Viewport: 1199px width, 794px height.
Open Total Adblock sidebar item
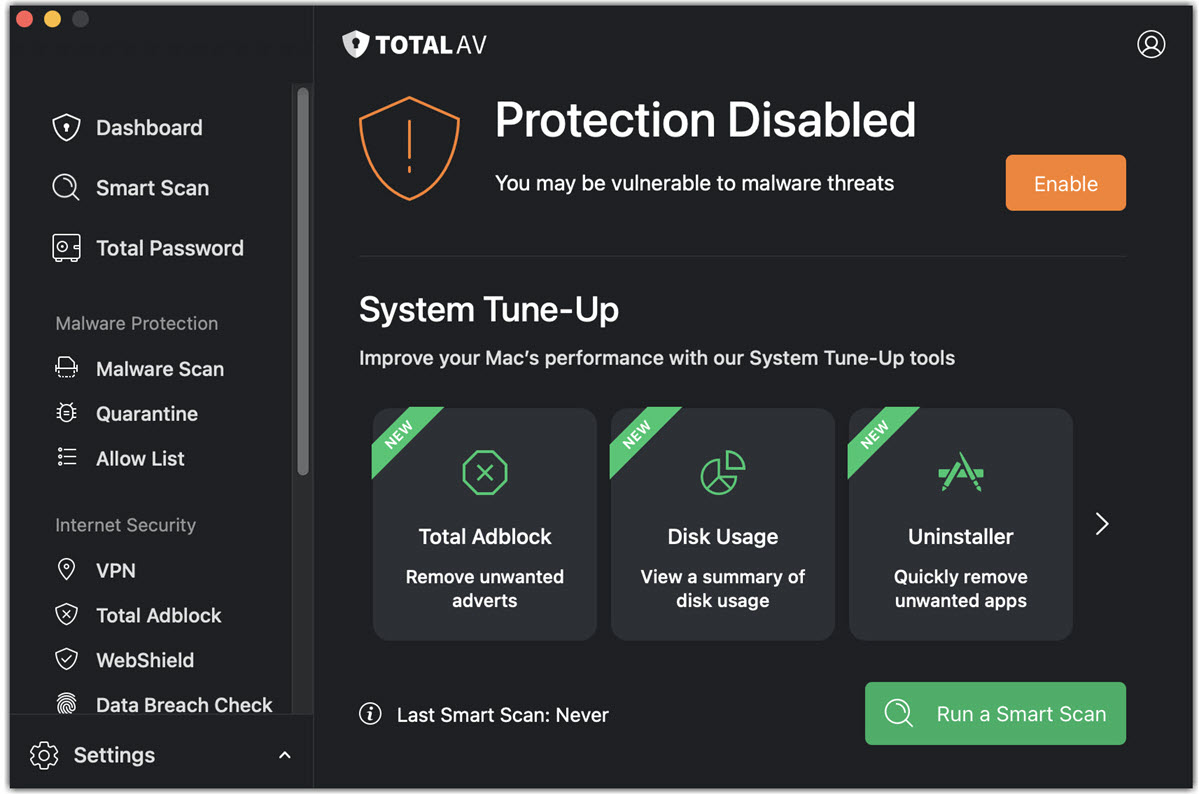158,615
